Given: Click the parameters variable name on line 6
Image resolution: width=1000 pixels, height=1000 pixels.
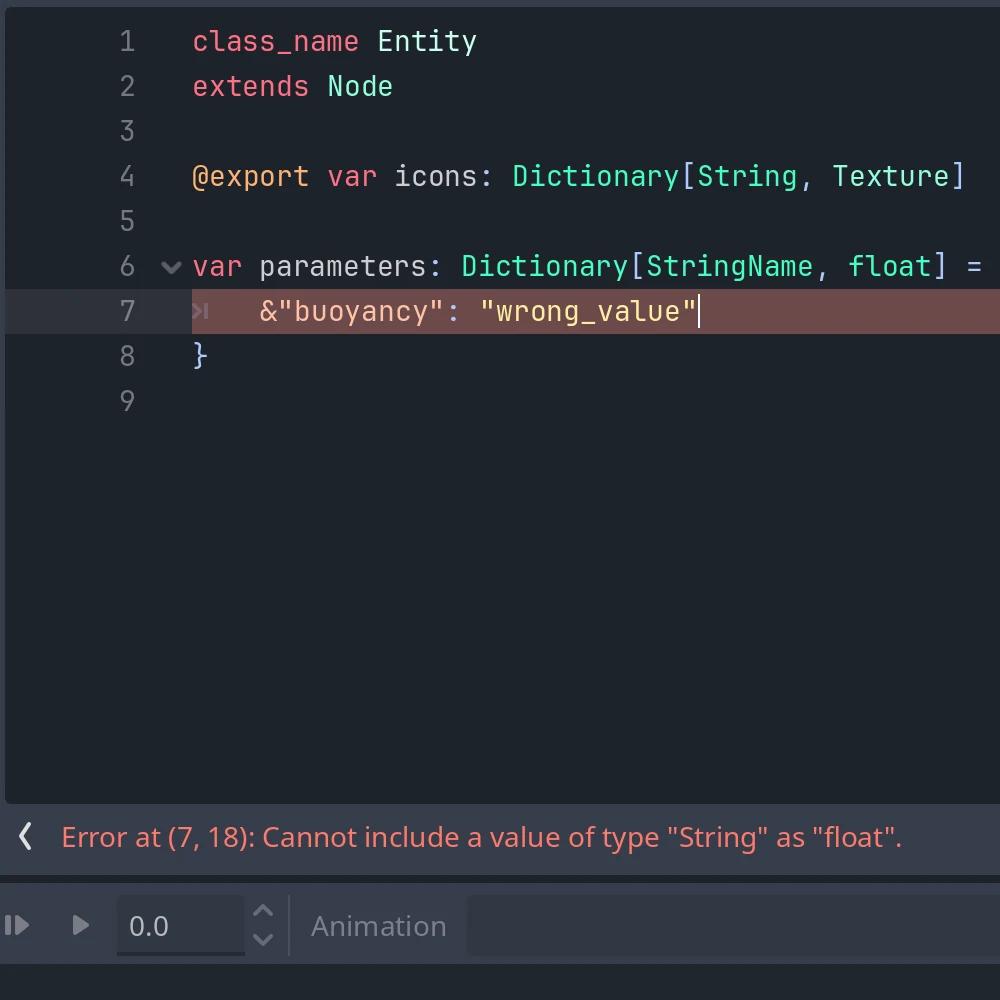Looking at the screenshot, I should coord(343,267).
